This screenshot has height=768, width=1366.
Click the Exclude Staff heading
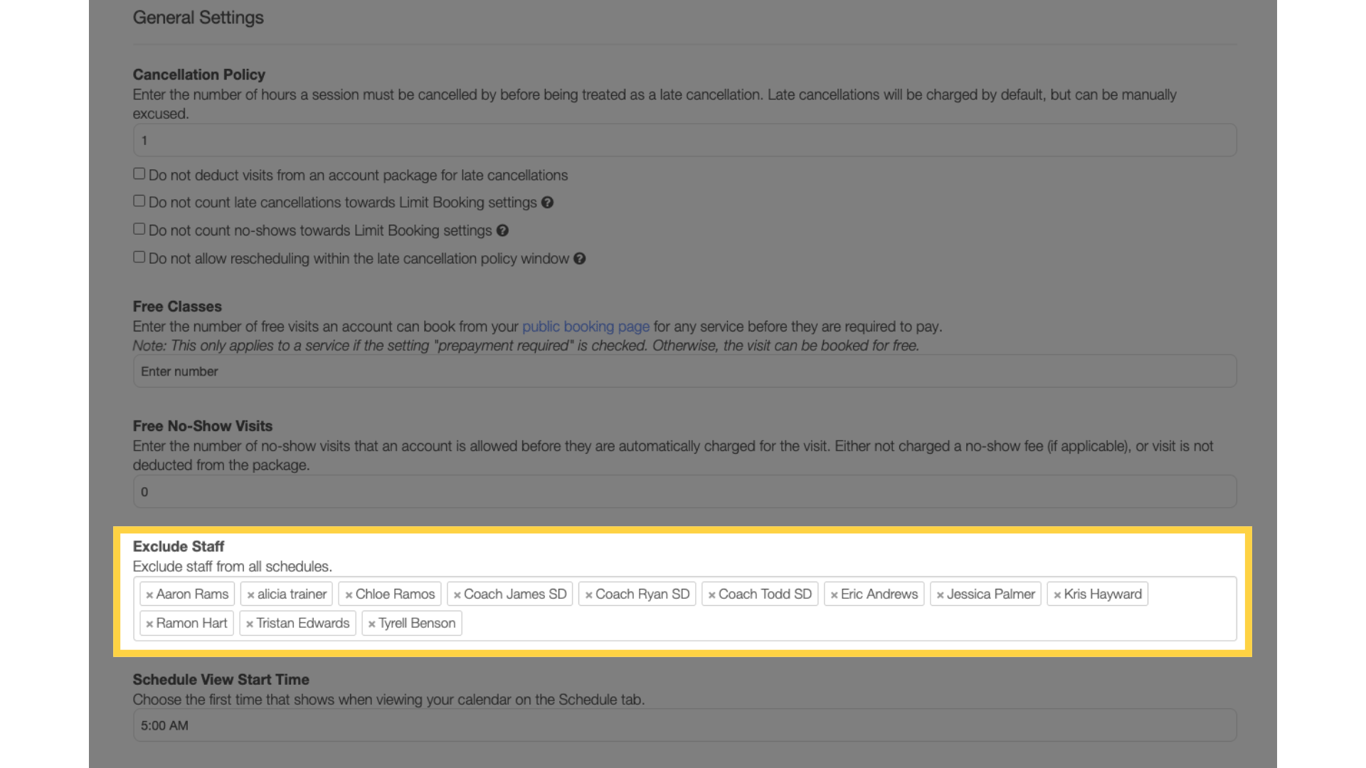click(179, 546)
